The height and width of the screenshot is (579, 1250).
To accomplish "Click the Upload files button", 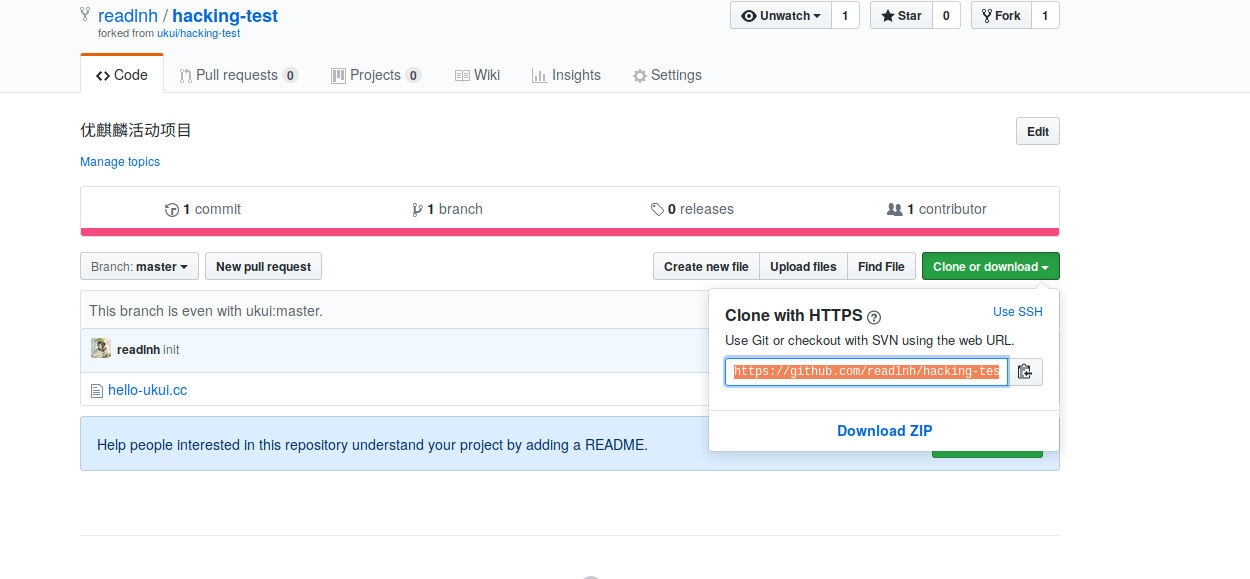I will (803, 267).
